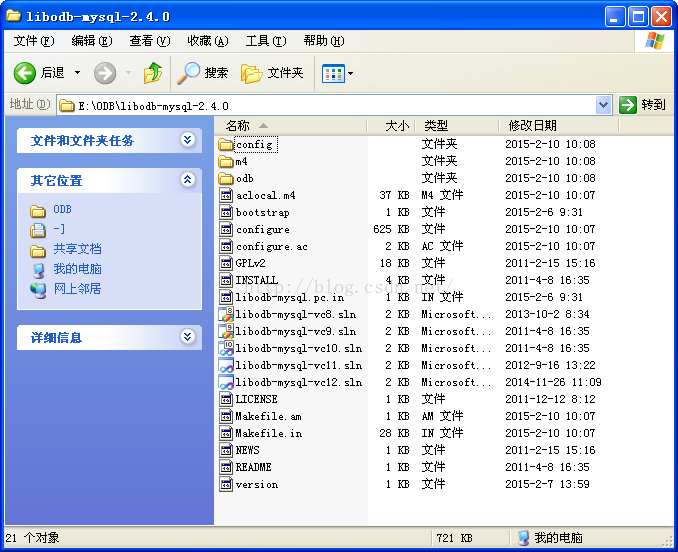Select the libodb-mysql-vc9.sln solution icon
This screenshot has height=552, width=678.
point(226,332)
